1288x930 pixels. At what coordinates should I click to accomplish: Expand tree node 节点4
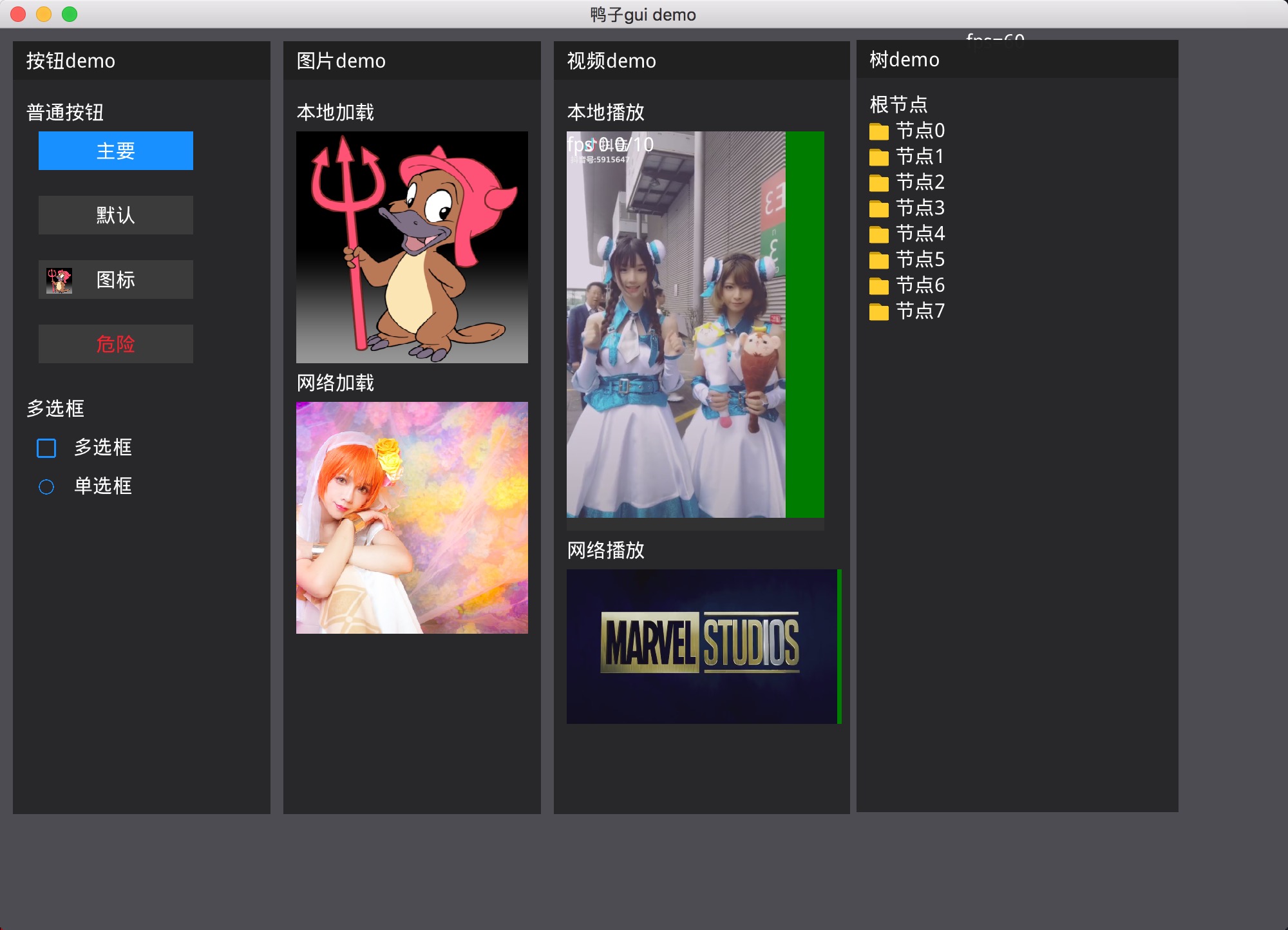tap(920, 234)
